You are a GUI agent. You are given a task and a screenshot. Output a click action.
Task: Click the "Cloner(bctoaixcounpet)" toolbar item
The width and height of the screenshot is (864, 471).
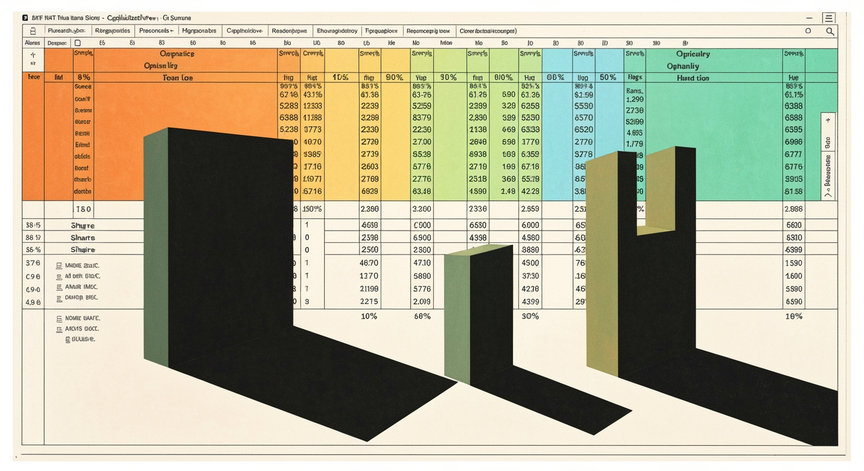(x=488, y=31)
